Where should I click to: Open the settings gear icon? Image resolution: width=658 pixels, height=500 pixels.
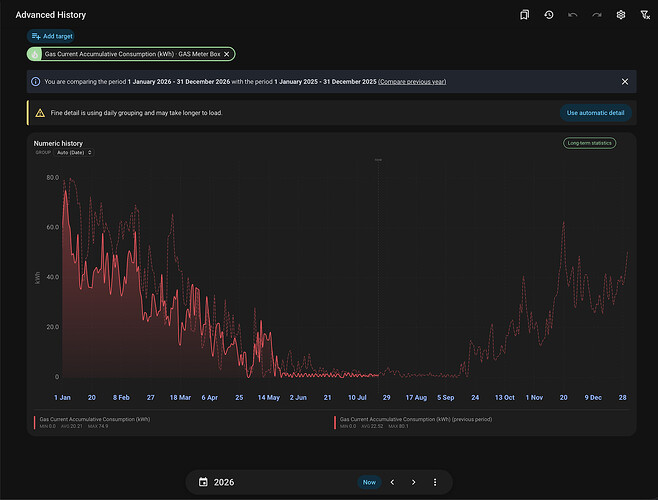pyautogui.click(x=621, y=15)
